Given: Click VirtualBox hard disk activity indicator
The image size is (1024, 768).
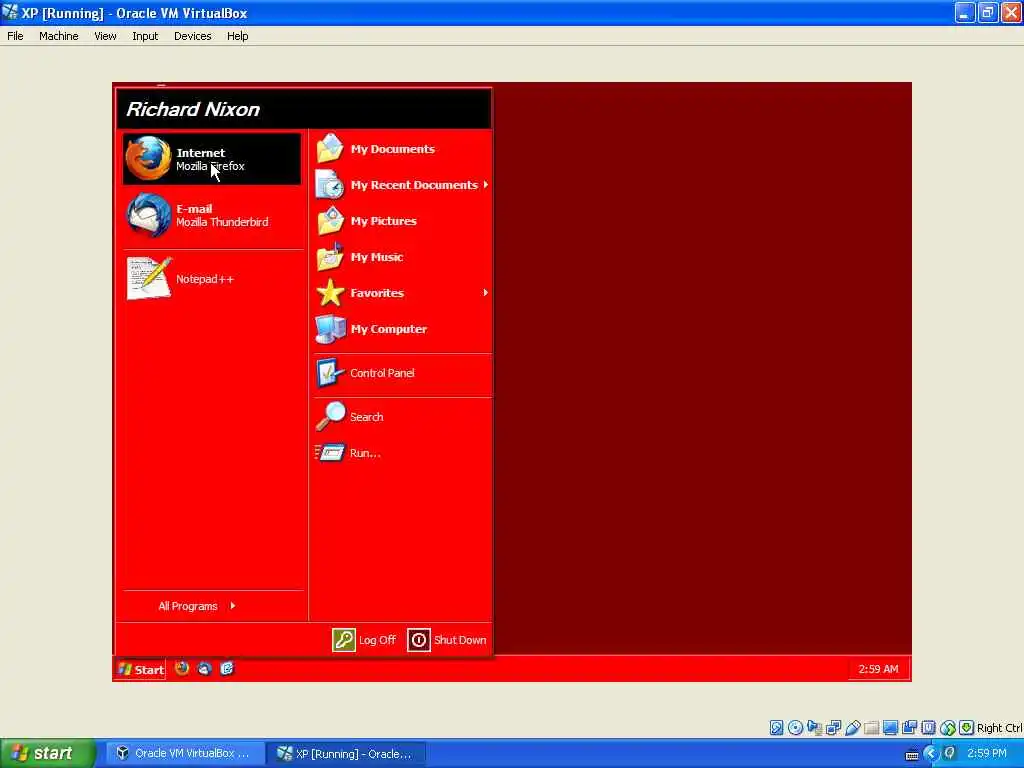Looking at the screenshot, I should tap(776, 728).
